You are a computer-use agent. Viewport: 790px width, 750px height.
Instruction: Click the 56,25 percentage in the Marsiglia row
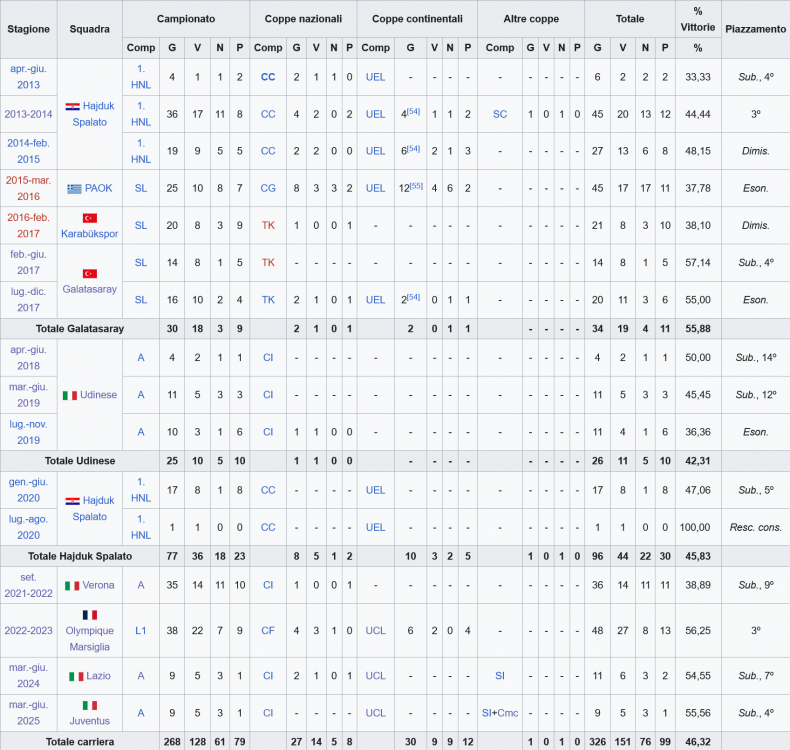[698, 631]
